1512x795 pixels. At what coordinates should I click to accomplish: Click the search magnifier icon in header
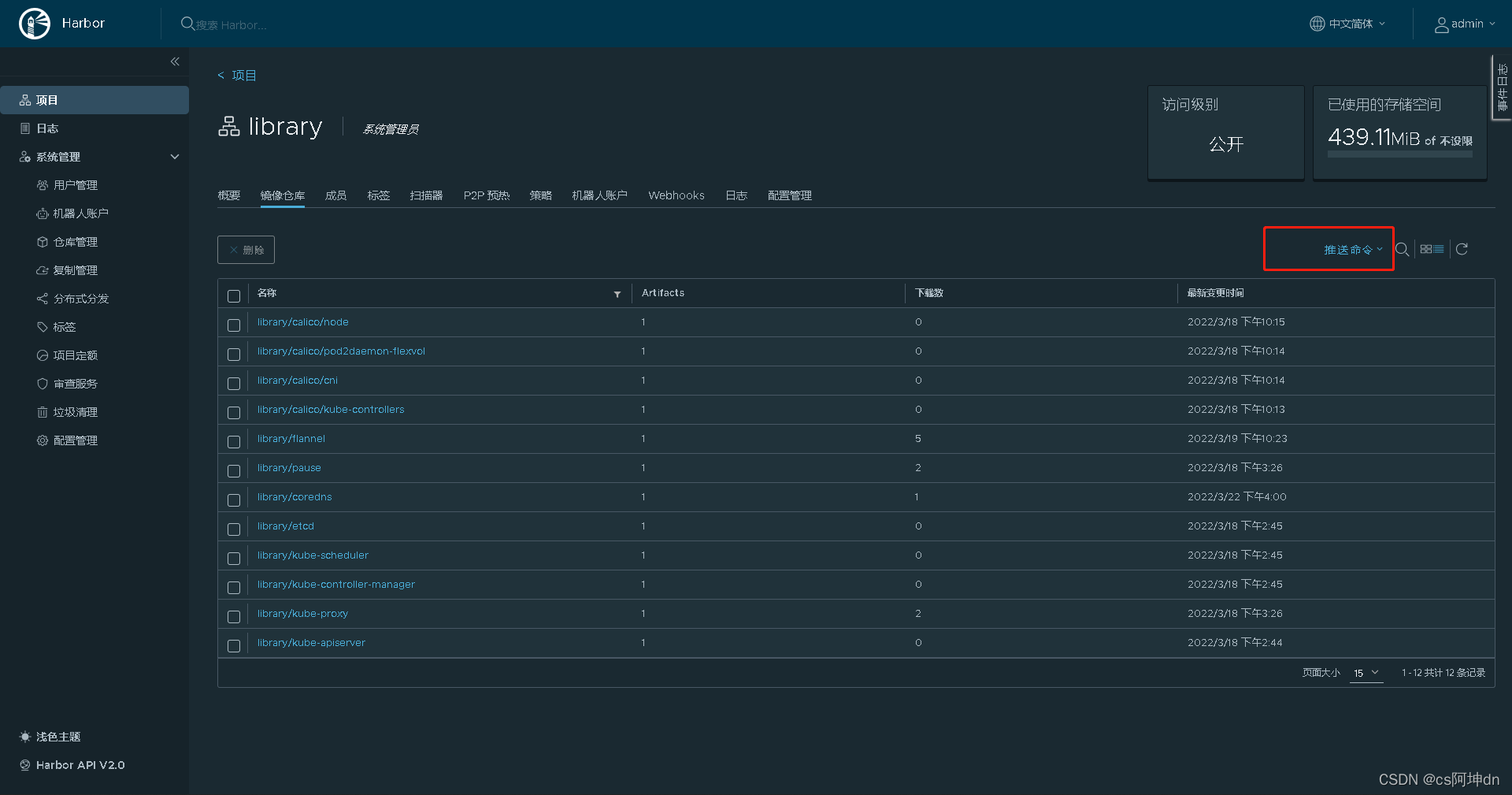(187, 24)
